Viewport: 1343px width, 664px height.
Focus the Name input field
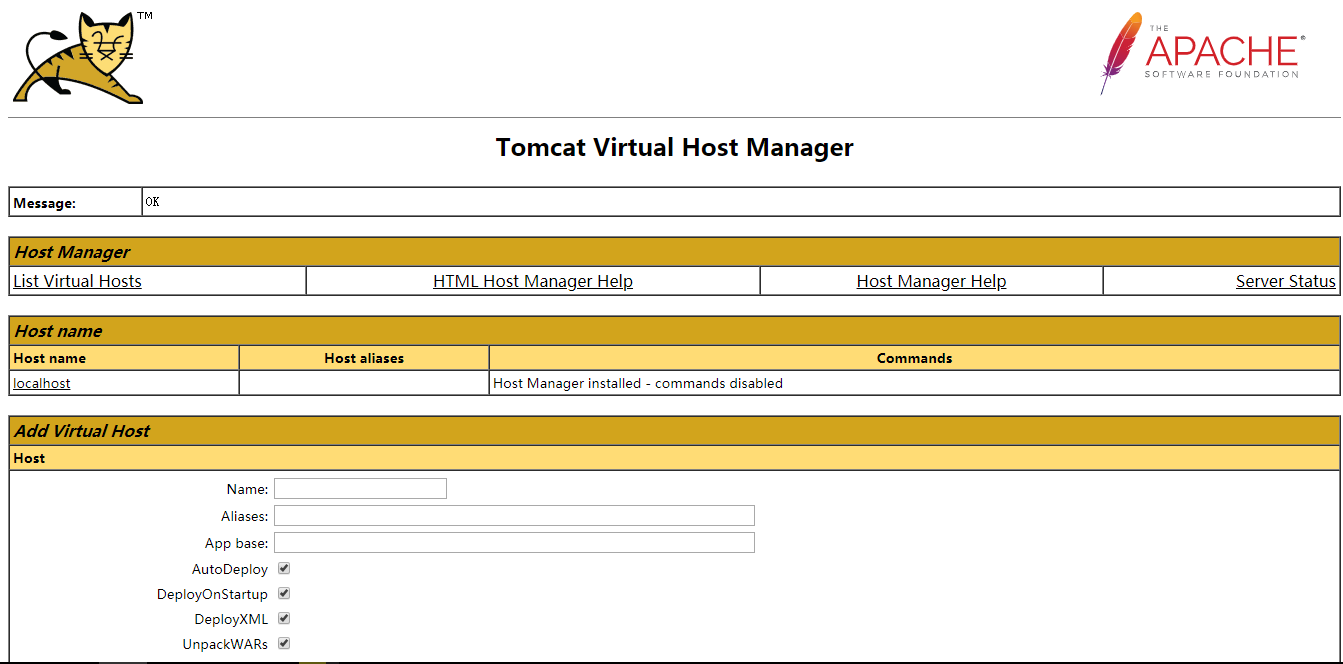click(360, 488)
